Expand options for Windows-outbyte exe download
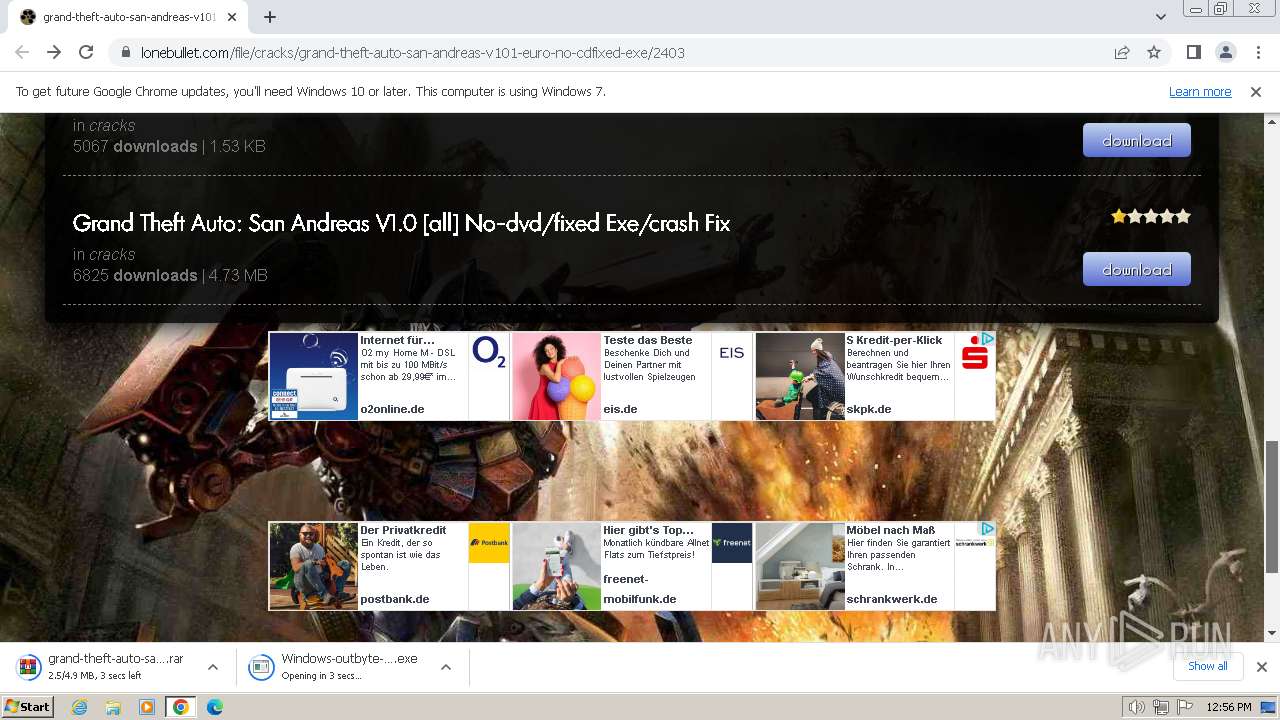Screen dimensions: 1280x720 click(446, 667)
